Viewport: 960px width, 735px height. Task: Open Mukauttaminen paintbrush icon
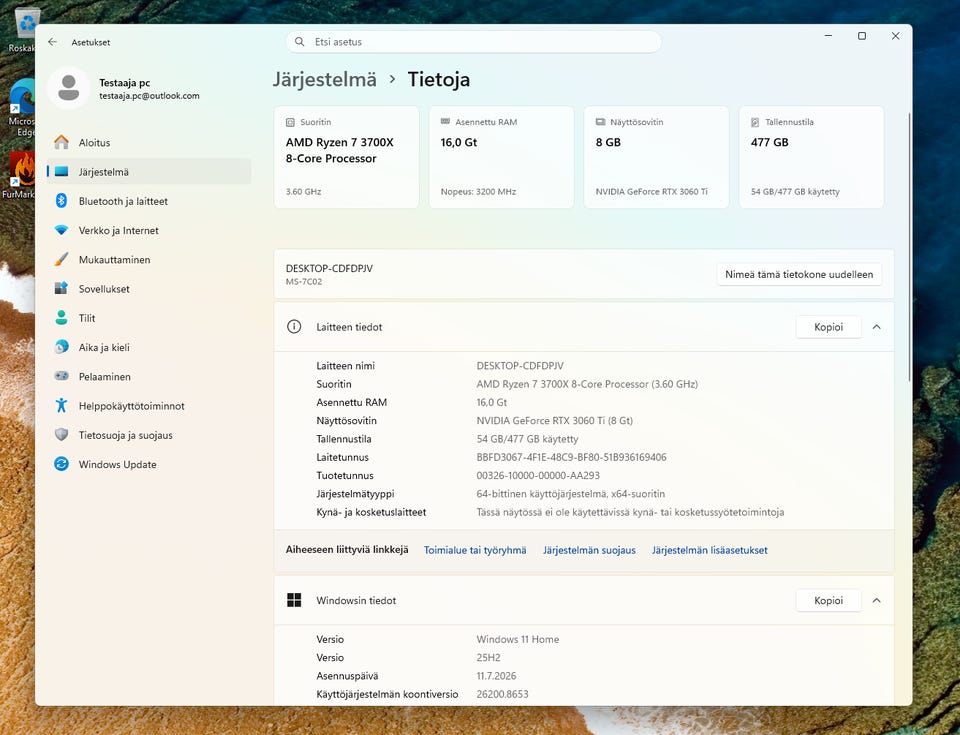point(61,260)
